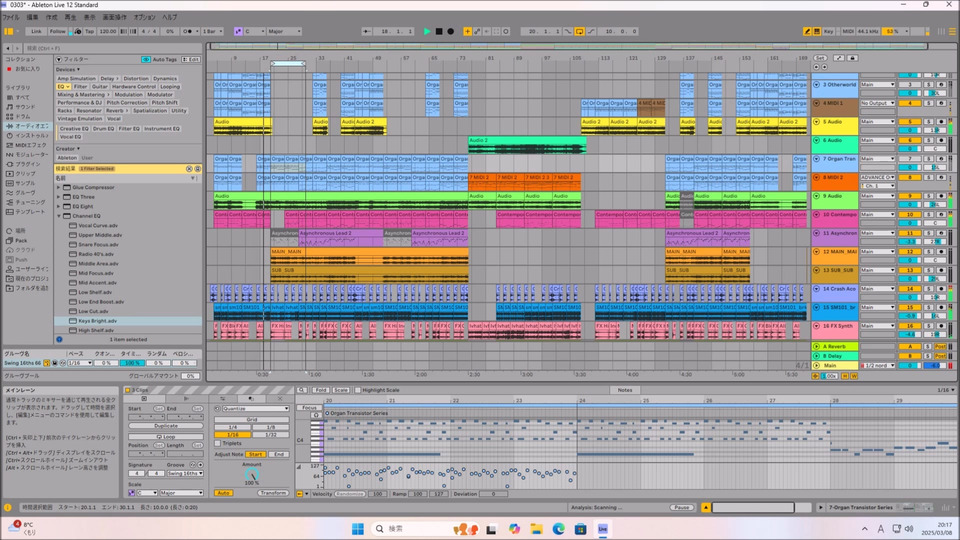
Task: Select the Drums category in the browser
Action: point(22,116)
